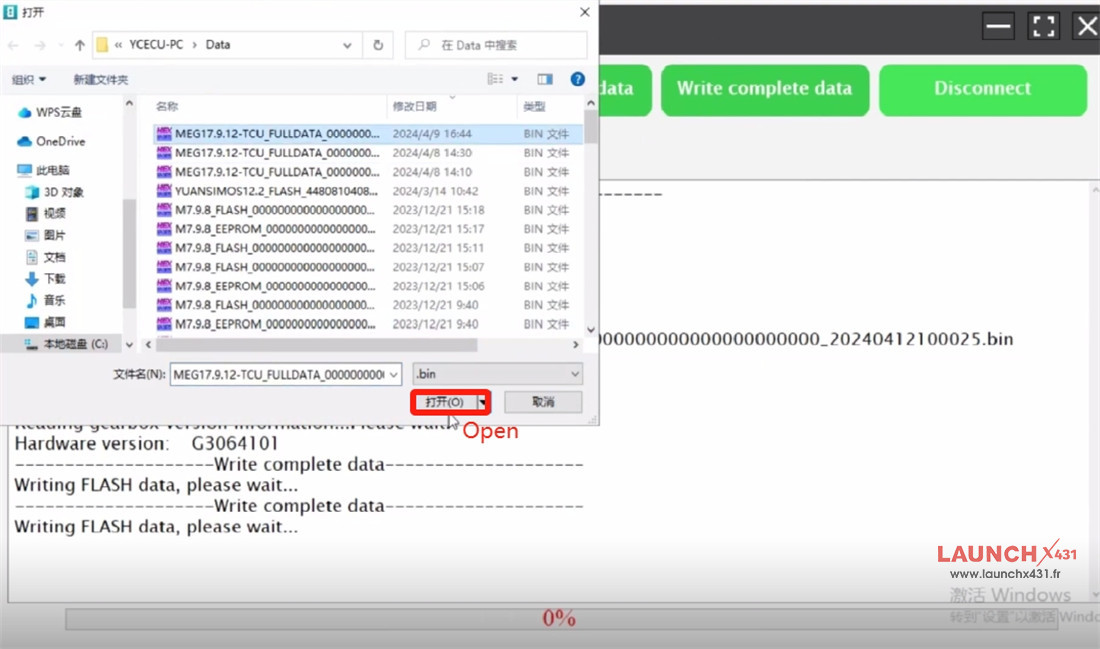Click the 打开(O) open button
The image size is (1100, 649).
[x=444, y=402]
